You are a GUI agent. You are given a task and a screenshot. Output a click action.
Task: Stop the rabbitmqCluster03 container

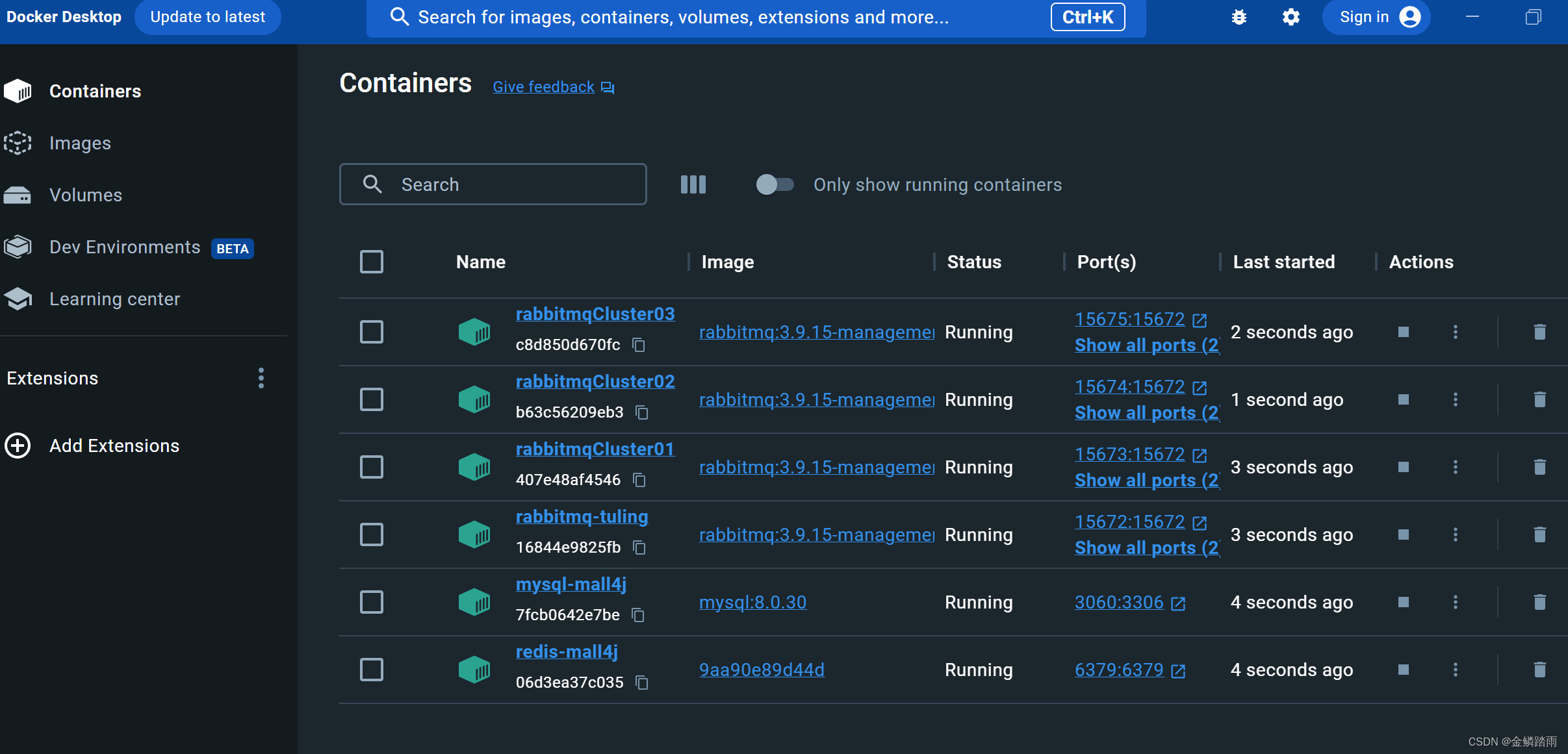[1404, 332]
